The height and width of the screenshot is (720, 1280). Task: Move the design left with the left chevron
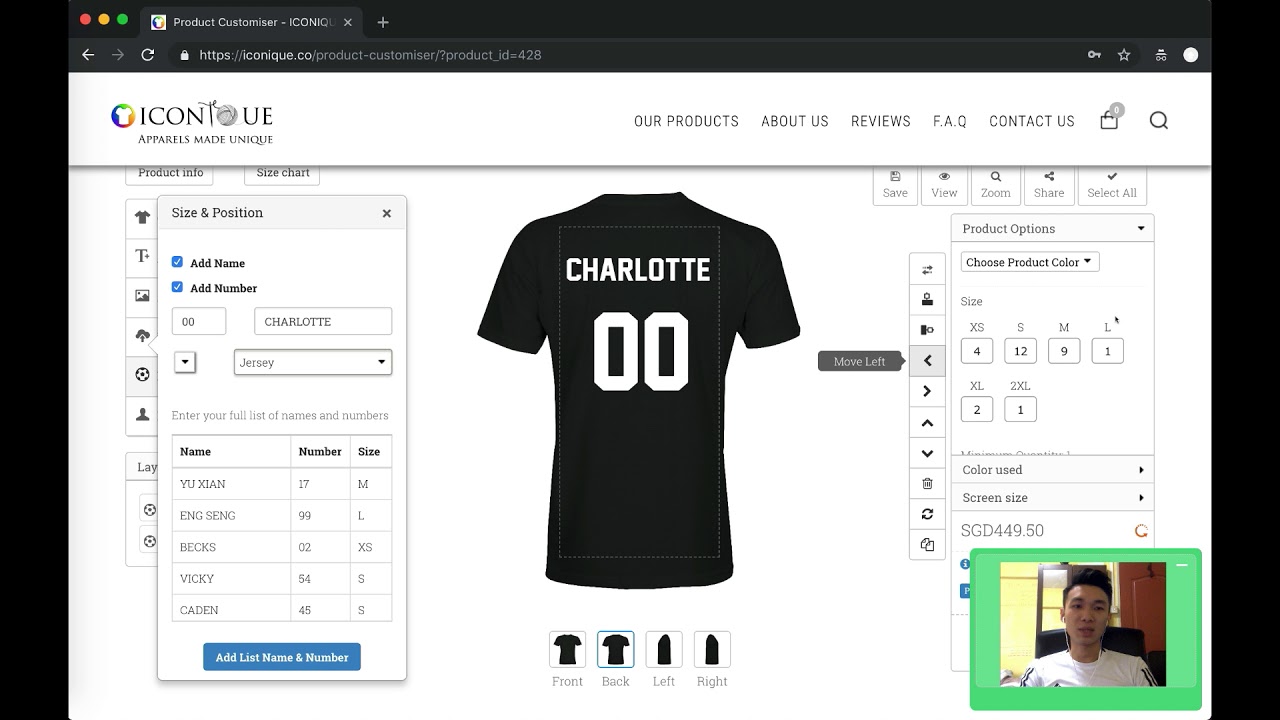[927, 361]
